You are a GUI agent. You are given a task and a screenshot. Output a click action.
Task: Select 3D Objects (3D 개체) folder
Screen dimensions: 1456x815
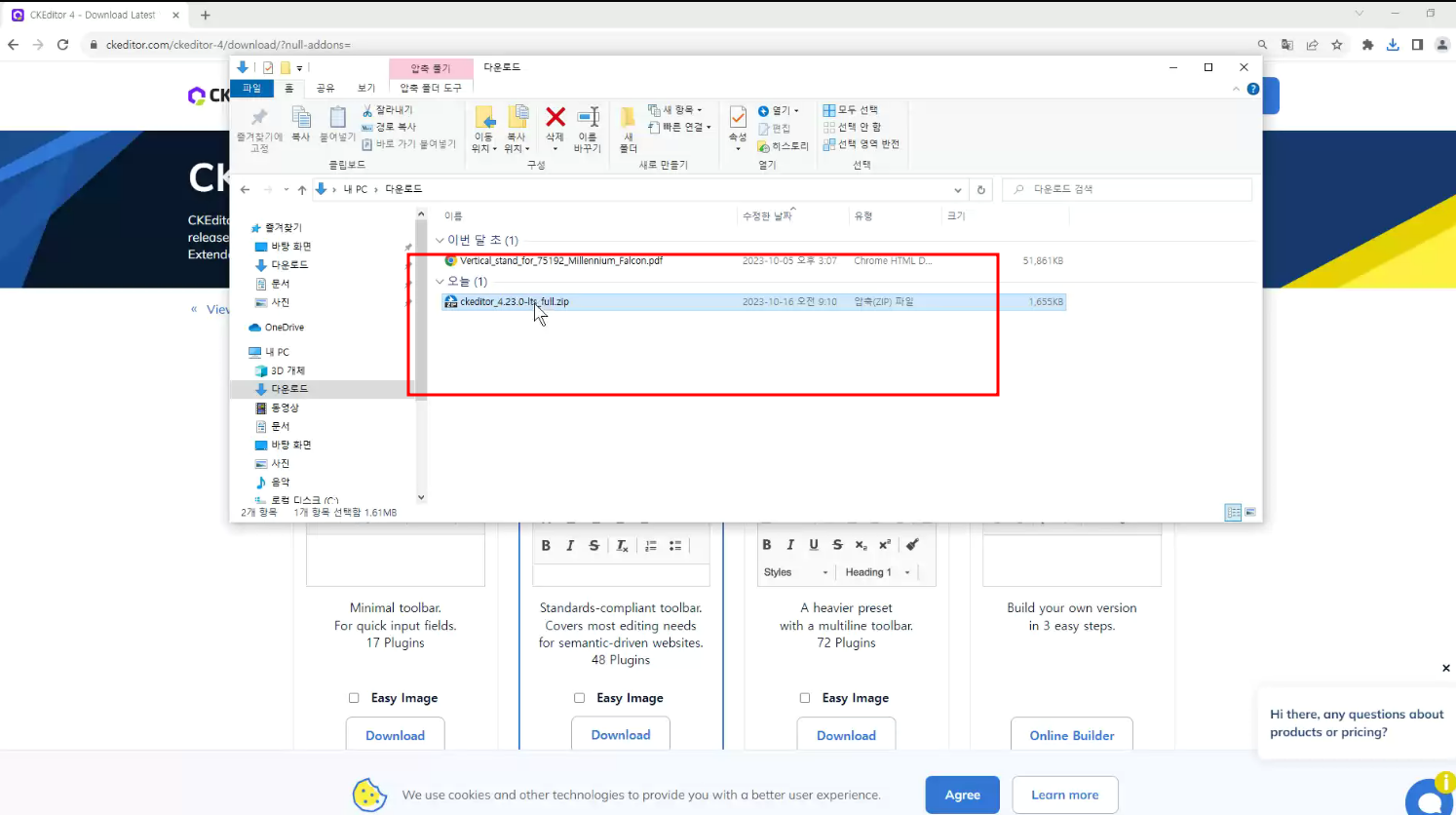[287, 370]
